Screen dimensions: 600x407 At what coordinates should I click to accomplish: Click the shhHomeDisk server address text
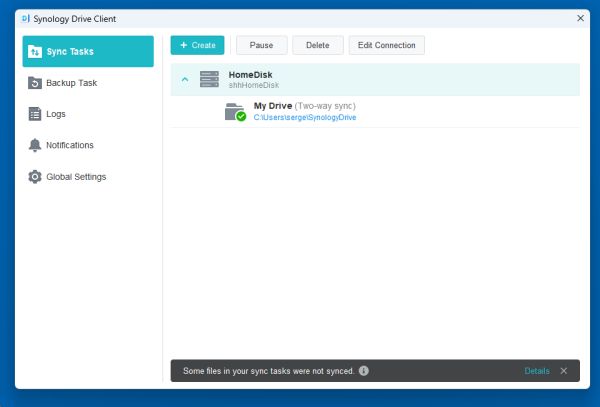254,85
